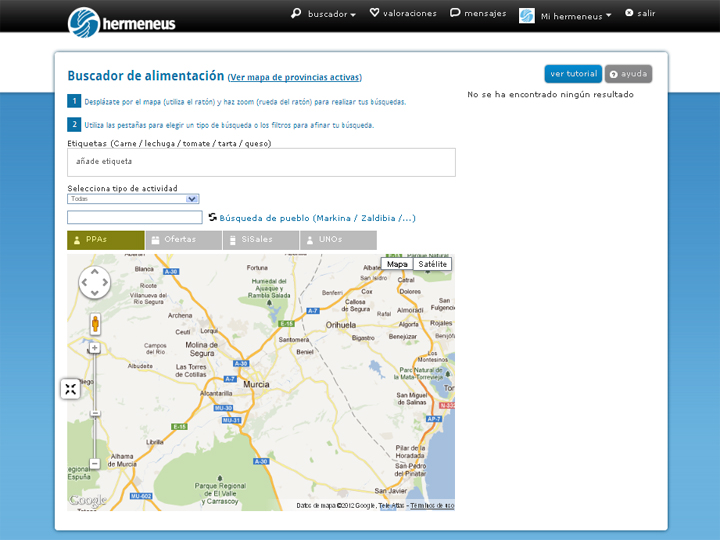Zoom out with the map minus button
The image size is (720, 540).
[x=95, y=463]
